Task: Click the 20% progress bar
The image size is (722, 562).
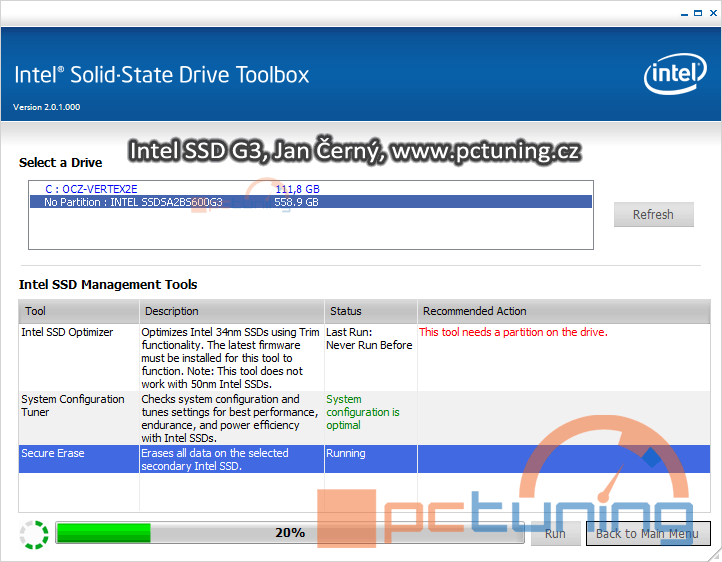Action: pyautogui.click(x=290, y=533)
